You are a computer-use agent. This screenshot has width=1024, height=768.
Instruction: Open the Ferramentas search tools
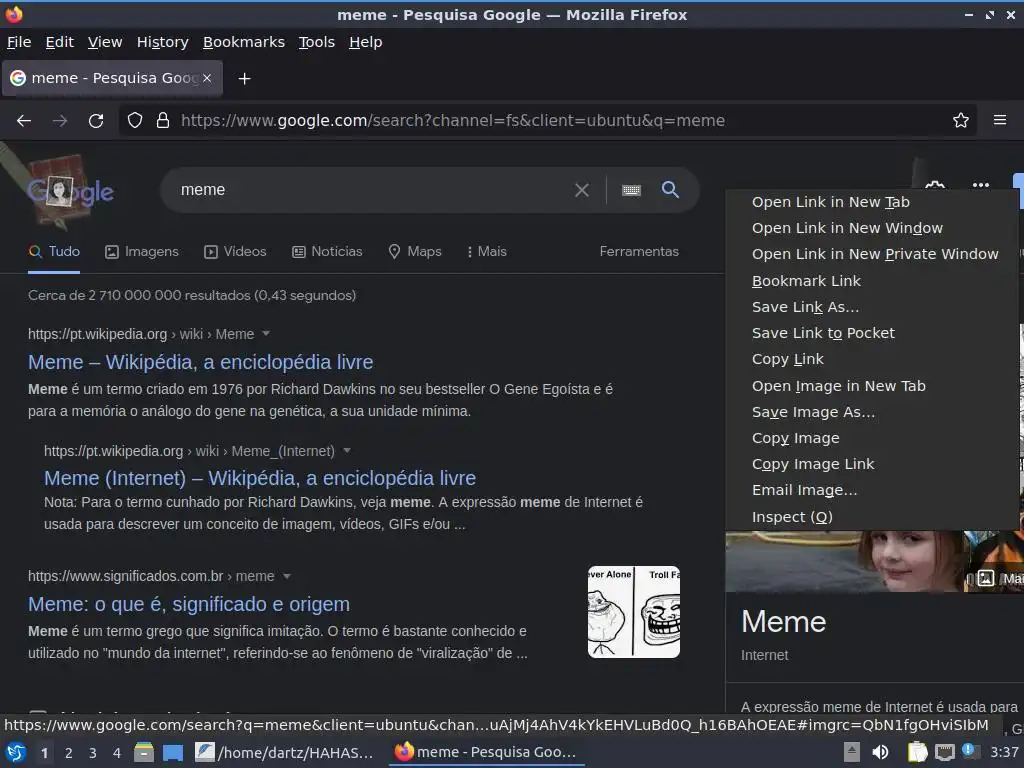(x=639, y=251)
